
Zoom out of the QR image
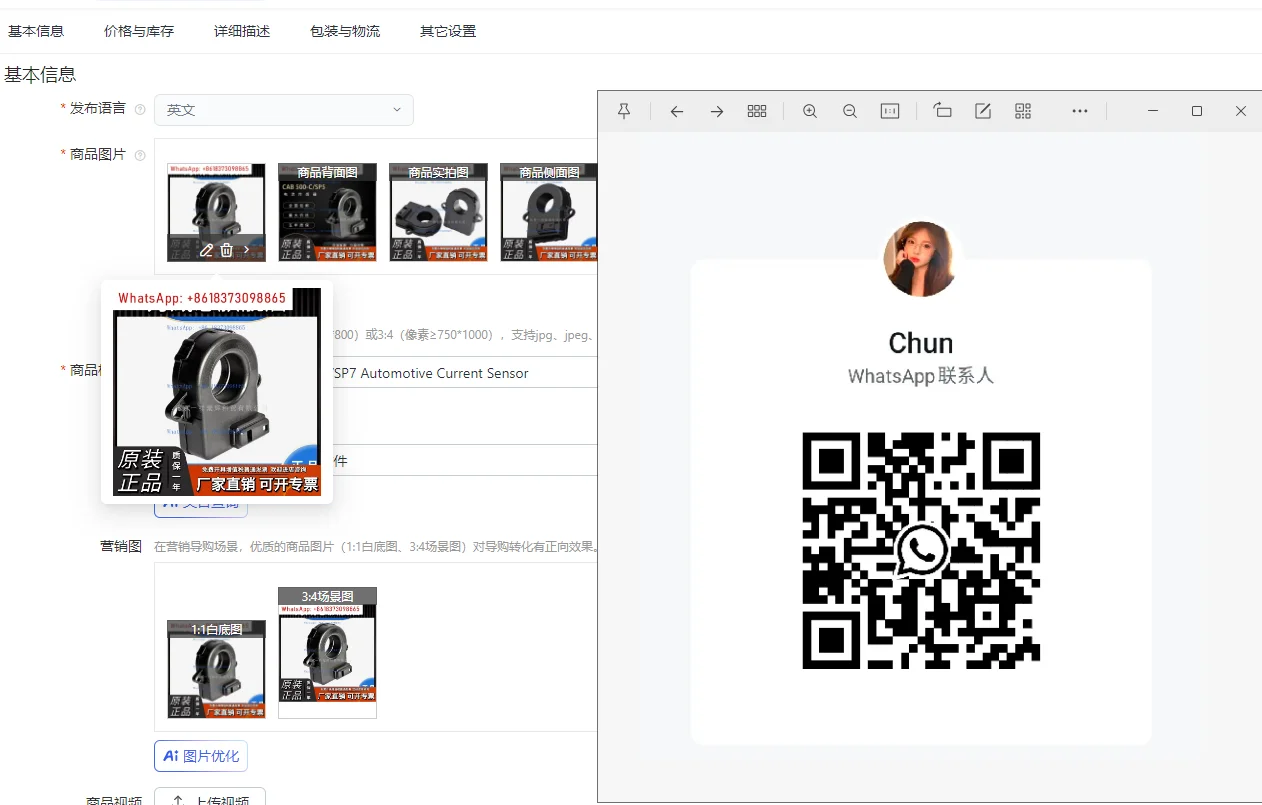click(x=850, y=111)
